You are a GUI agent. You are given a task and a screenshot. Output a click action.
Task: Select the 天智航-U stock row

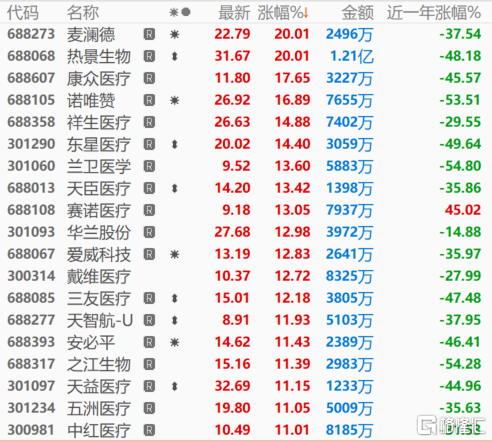point(246,320)
